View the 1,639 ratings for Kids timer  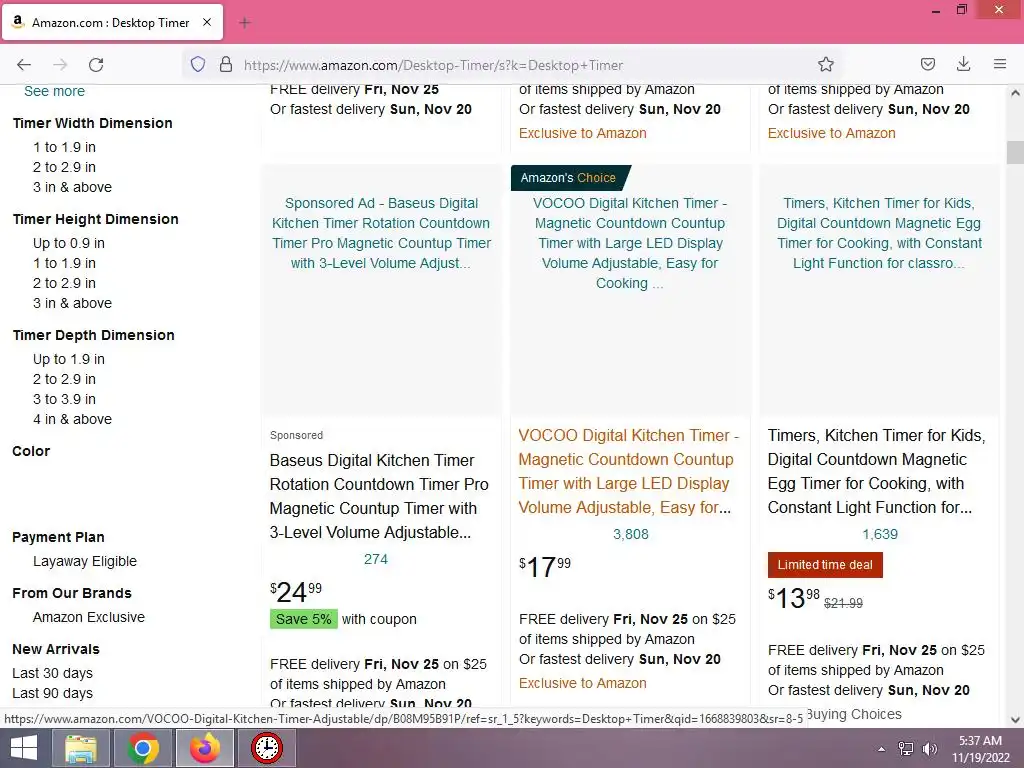point(880,534)
